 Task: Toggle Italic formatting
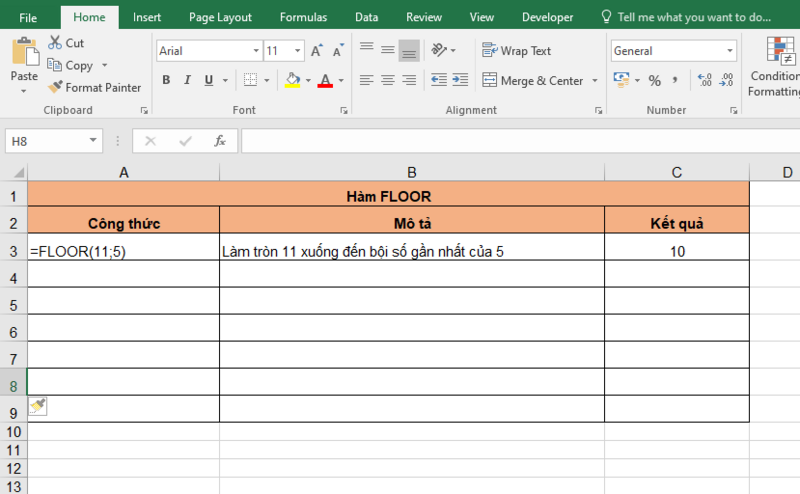click(x=187, y=81)
